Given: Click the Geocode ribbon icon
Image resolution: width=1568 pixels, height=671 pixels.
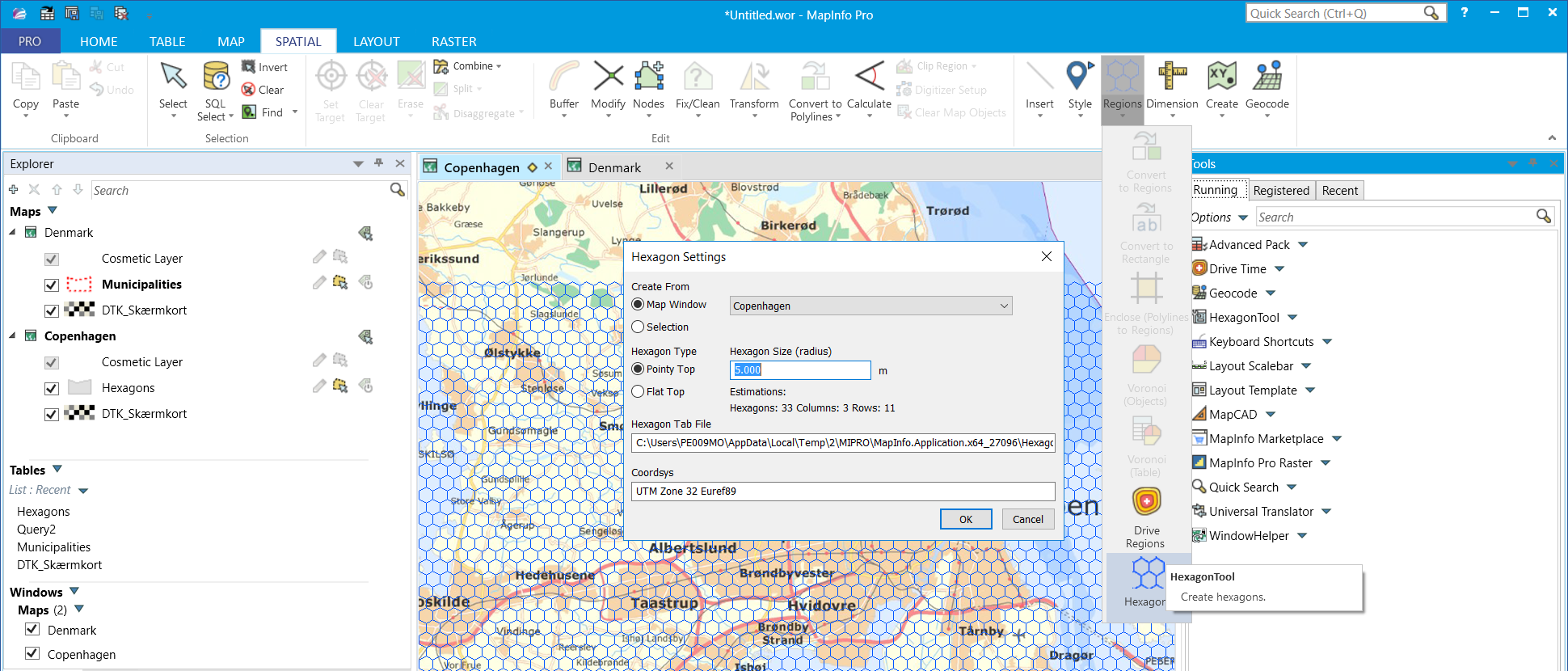Looking at the screenshot, I should pyautogui.click(x=1267, y=78).
